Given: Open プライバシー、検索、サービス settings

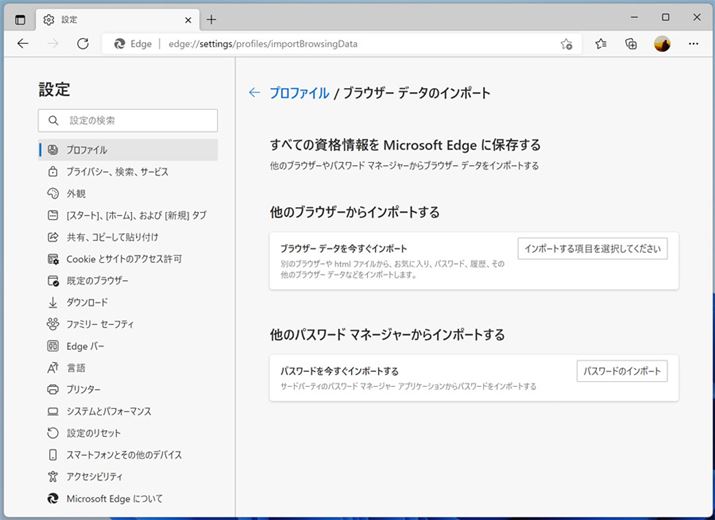Looking at the screenshot, I should pos(117,172).
